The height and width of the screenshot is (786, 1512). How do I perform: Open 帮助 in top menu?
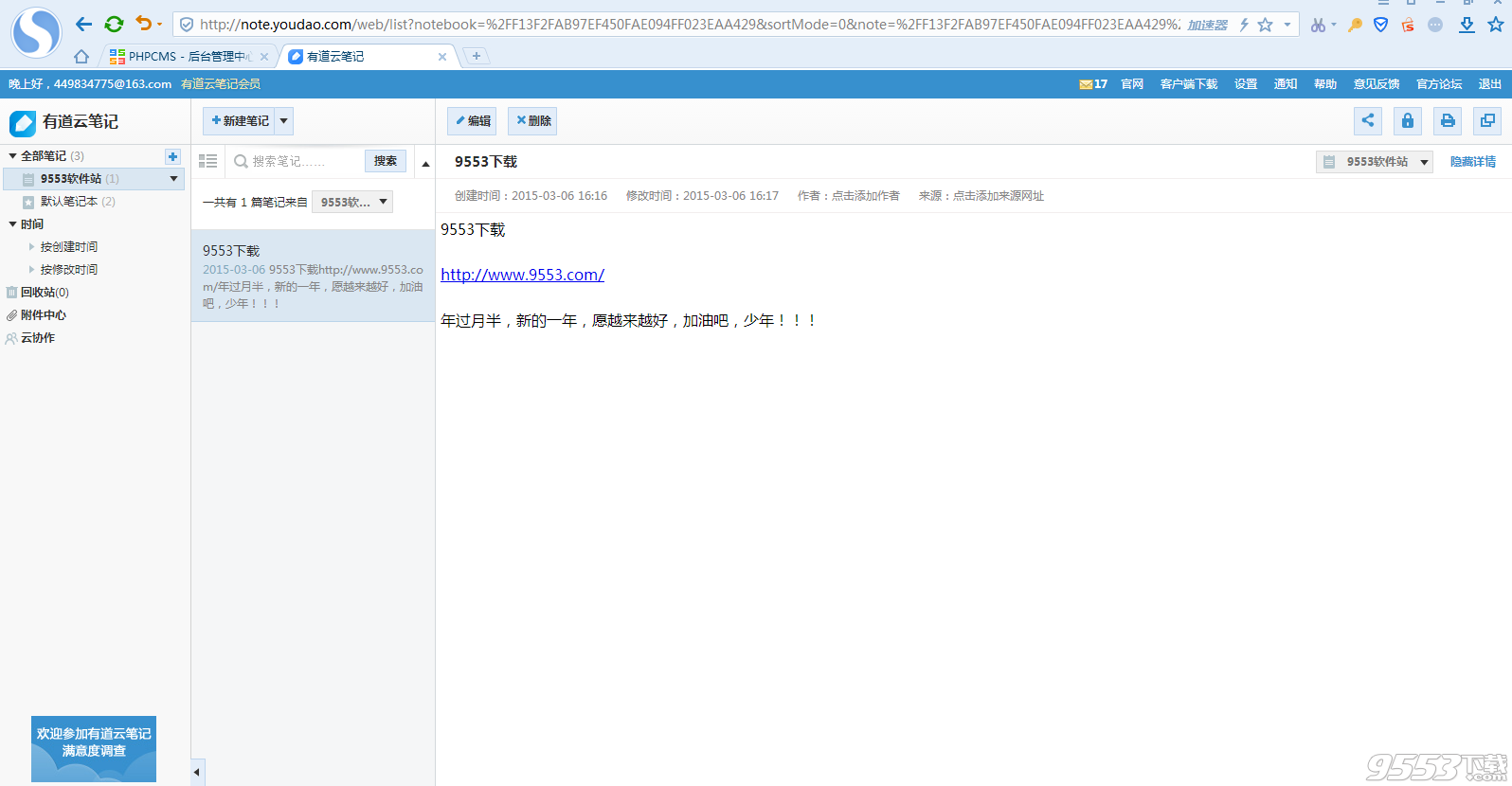point(1325,84)
